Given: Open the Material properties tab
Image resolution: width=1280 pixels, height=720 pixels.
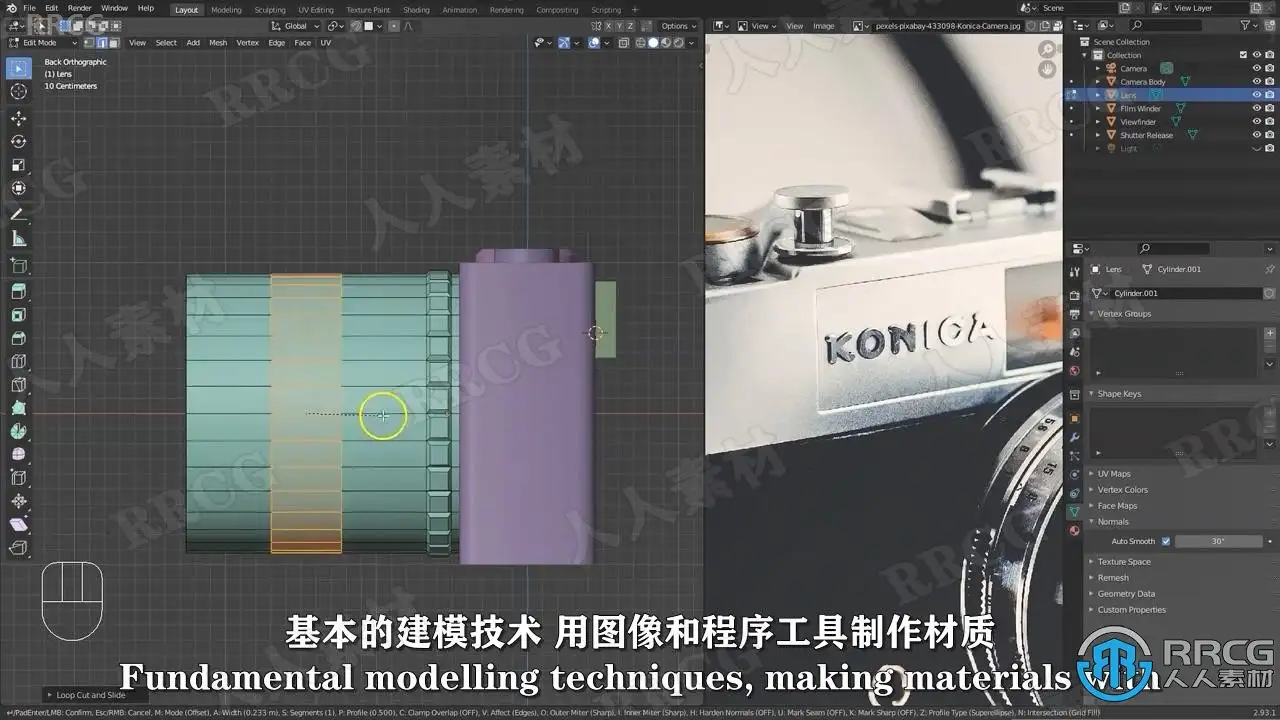Looking at the screenshot, I should click(x=1074, y=530).
